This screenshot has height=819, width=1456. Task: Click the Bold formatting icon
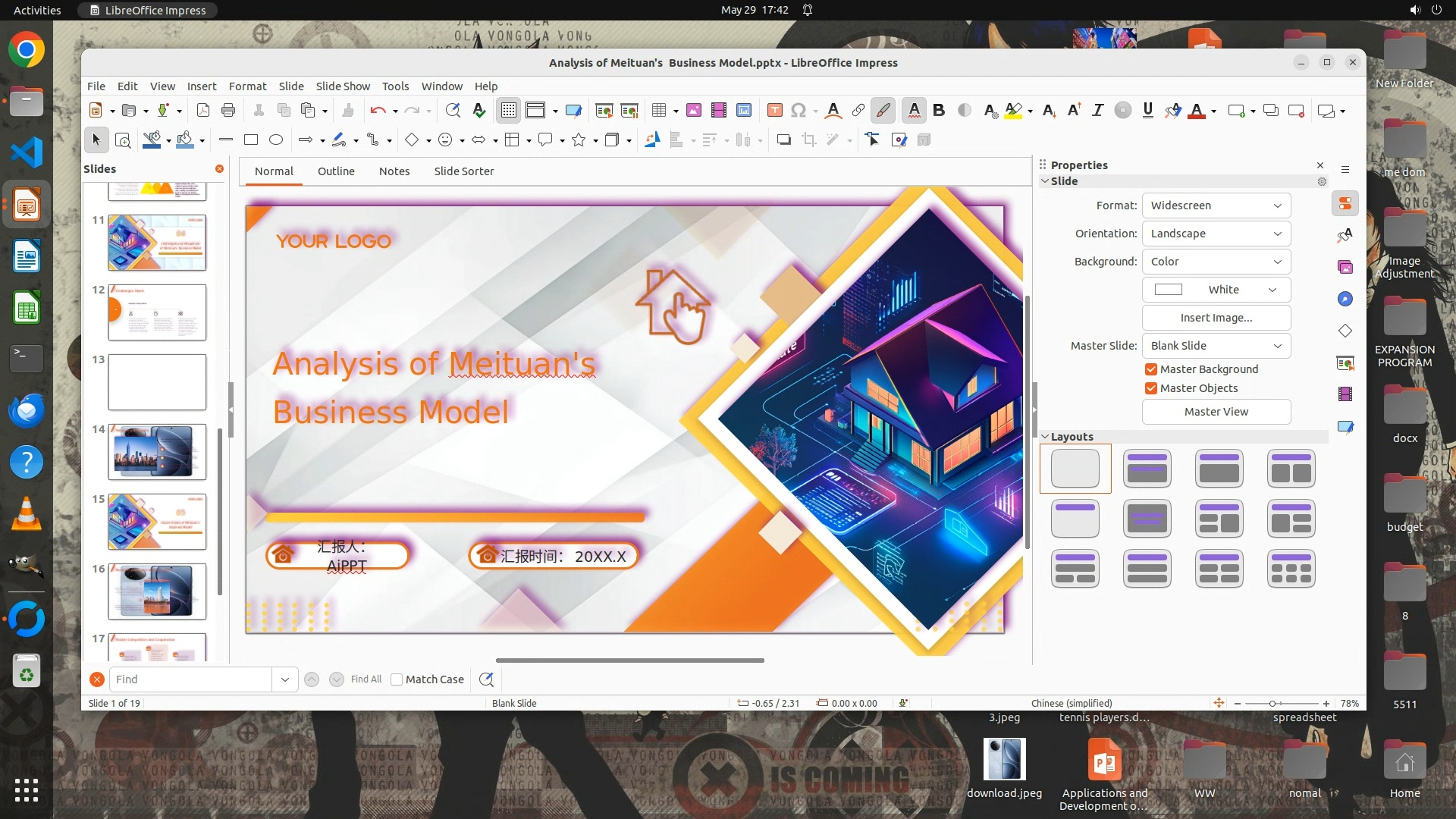(939, 111)
